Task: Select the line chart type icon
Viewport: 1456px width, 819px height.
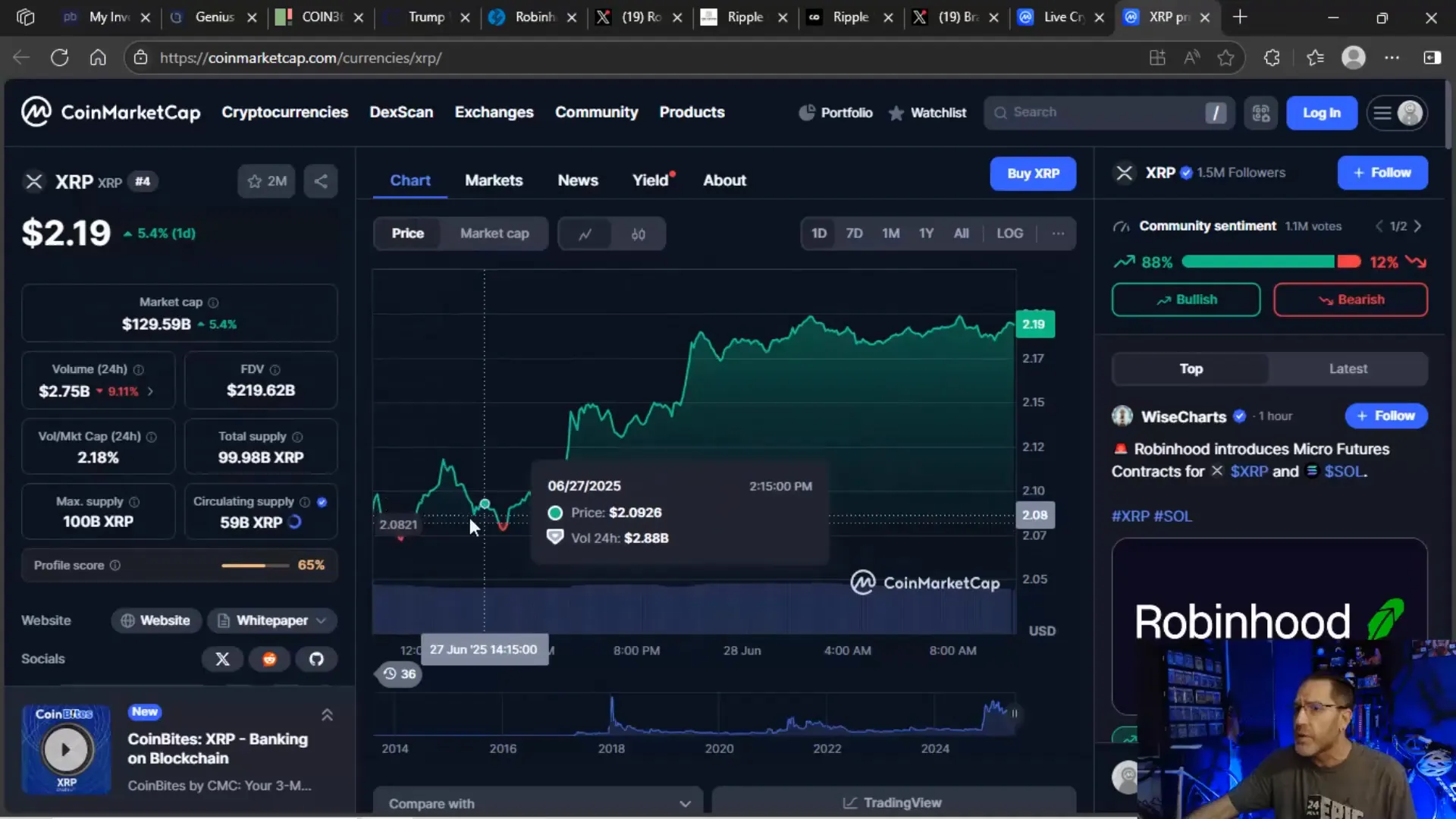Action: 585,234
